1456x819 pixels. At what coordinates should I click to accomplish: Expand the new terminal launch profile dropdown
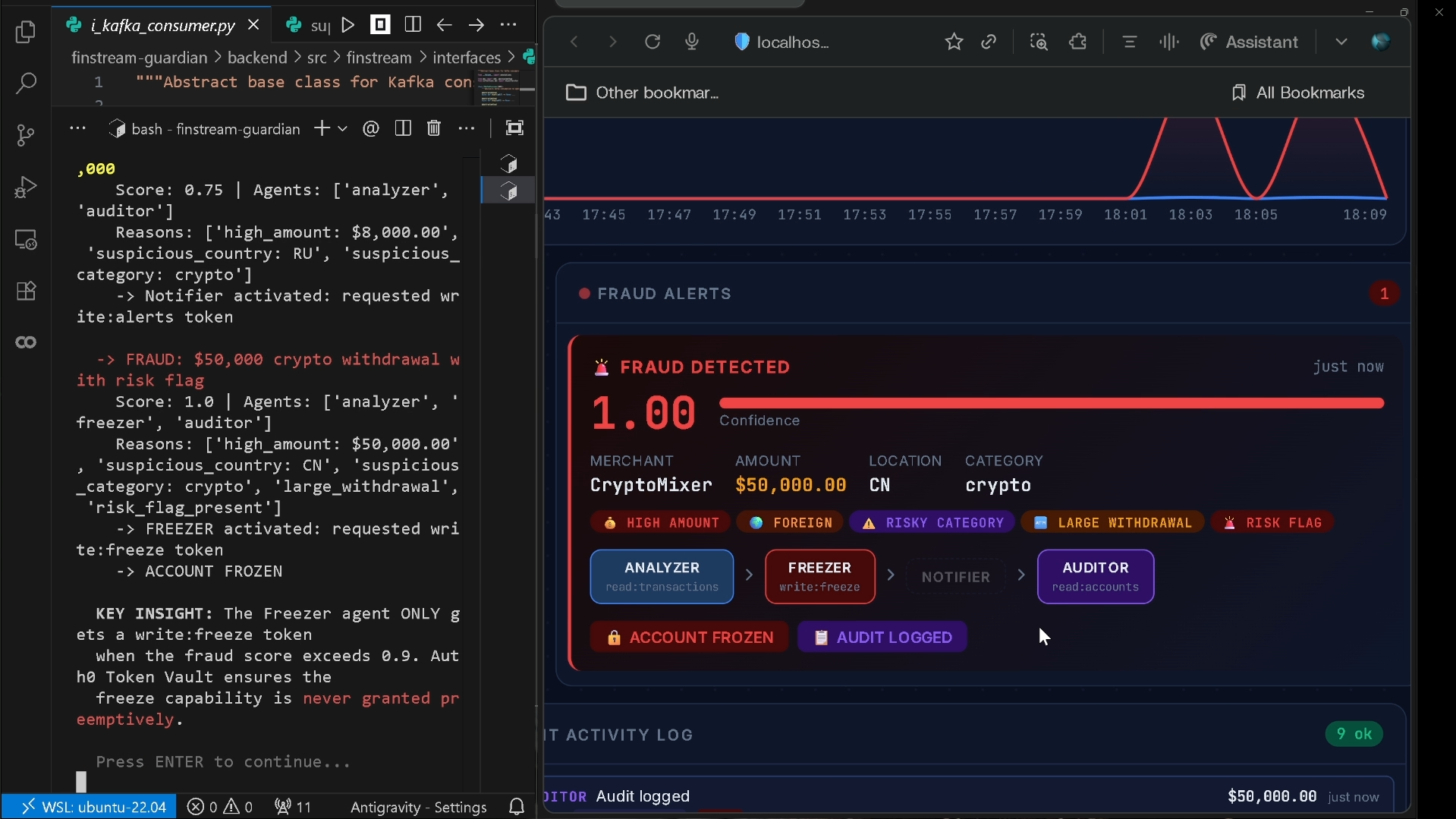tap(343, 129)
